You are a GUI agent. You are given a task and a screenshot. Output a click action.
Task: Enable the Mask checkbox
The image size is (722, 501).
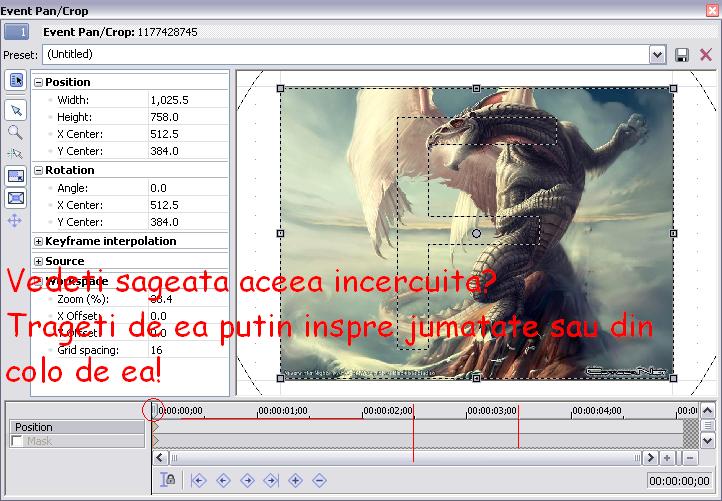pyautogui.click(x=17, y=441)
